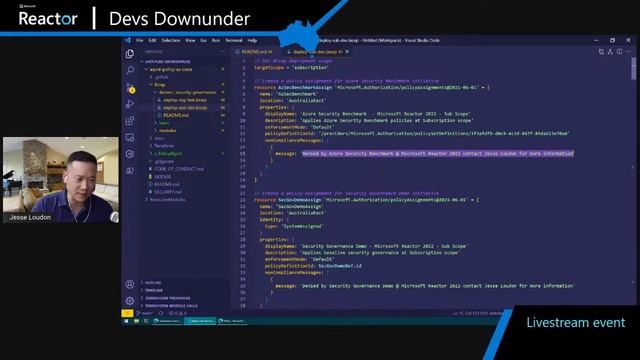Open the .gitignore file
Image resolution: width=640 pixels, height=360 pixels.
pos(164,161)
